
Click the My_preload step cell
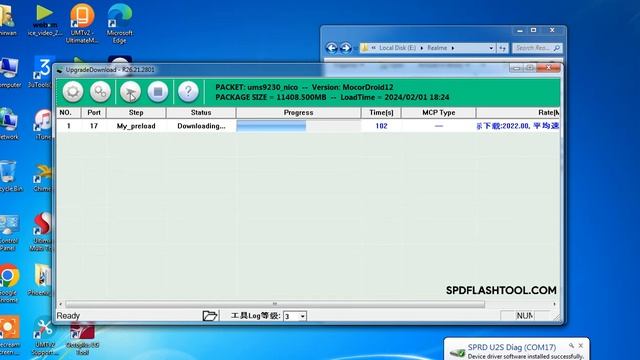[136, 126]
